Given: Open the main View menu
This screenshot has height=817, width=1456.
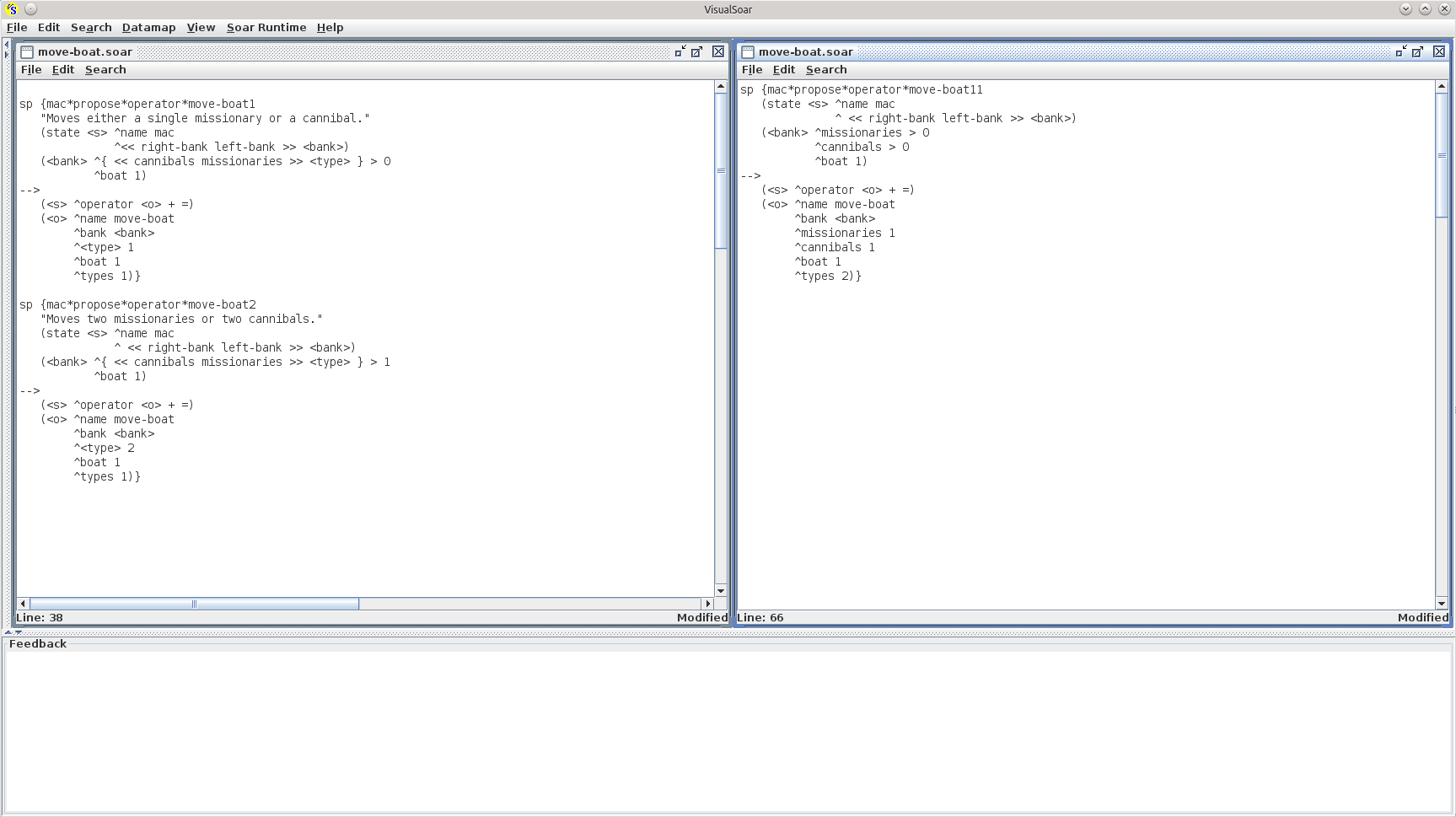Looking at the screenshot, I should (x=201, y=27).
